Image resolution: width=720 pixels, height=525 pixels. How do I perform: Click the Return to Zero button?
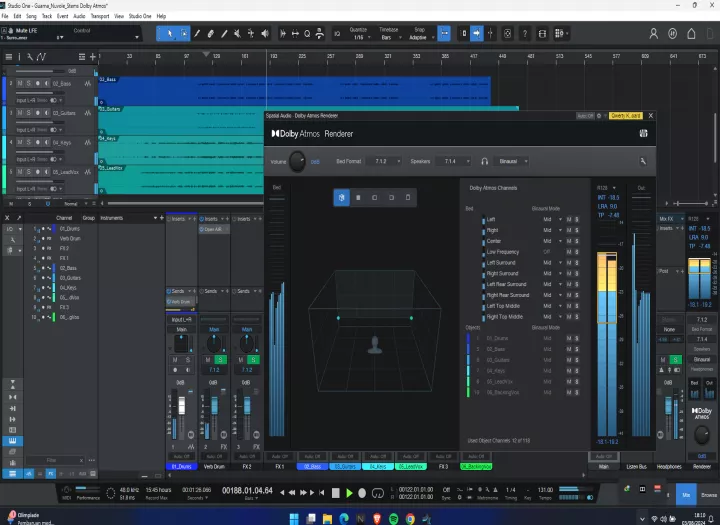(x=321, y=492)
